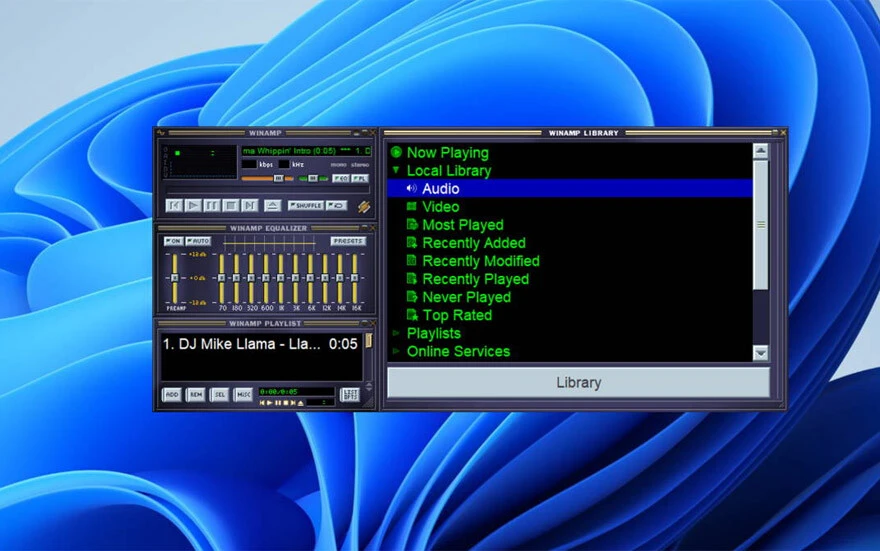Open the playlist ADD menu button
The height and width of the screenshot is (551, 880).
(x=172, y=394)
